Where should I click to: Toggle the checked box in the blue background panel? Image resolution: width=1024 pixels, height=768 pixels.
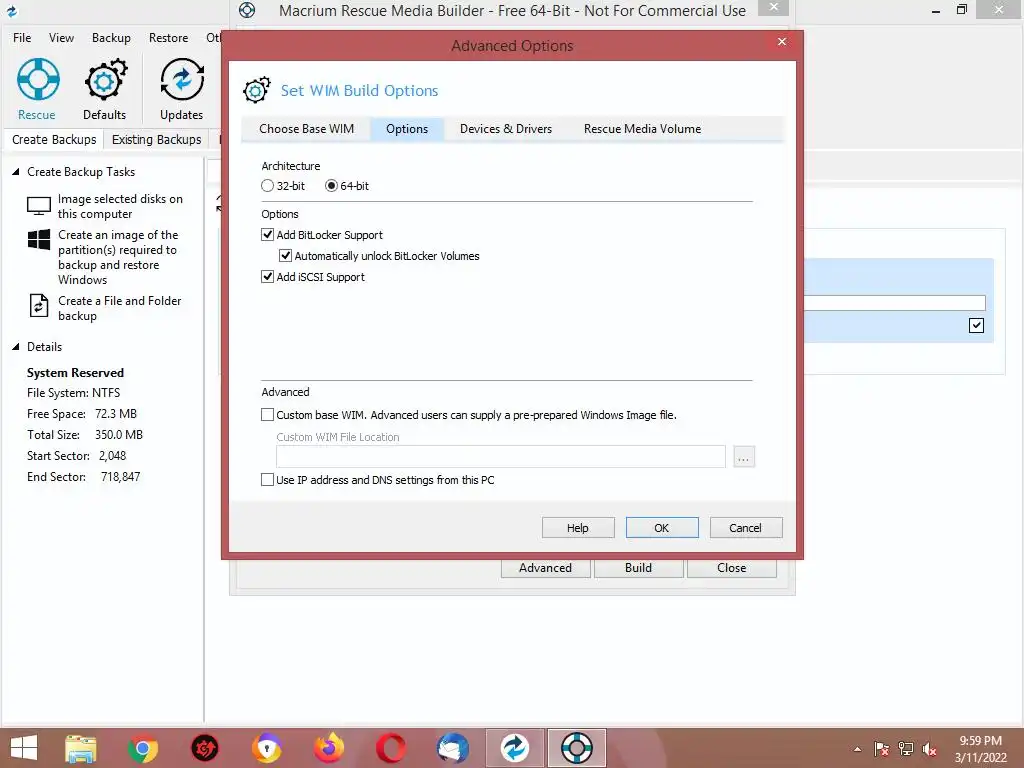(x=976, y=325)
